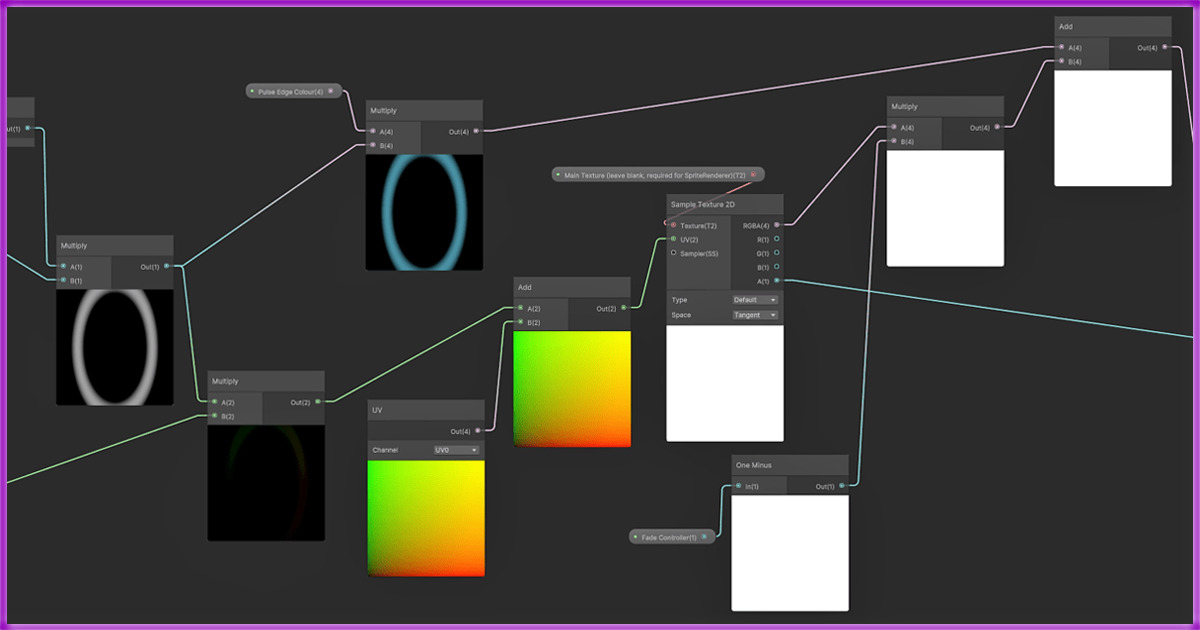
Task: Expand the Channel dropdown showing UV0
Action: pyautogui.click(x=456, y=450)
